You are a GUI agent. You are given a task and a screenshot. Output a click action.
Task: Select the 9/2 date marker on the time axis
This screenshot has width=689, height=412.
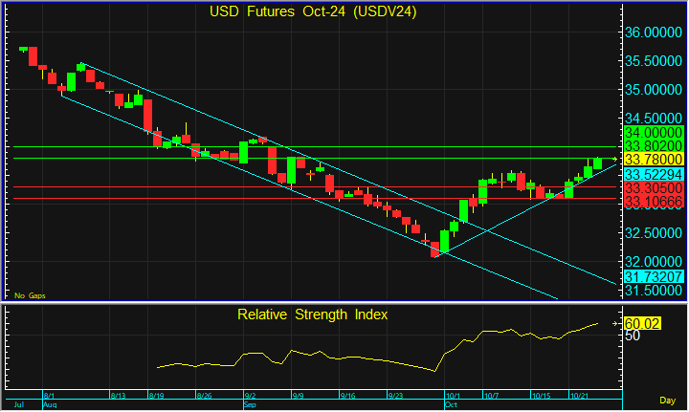pos(251,396)
